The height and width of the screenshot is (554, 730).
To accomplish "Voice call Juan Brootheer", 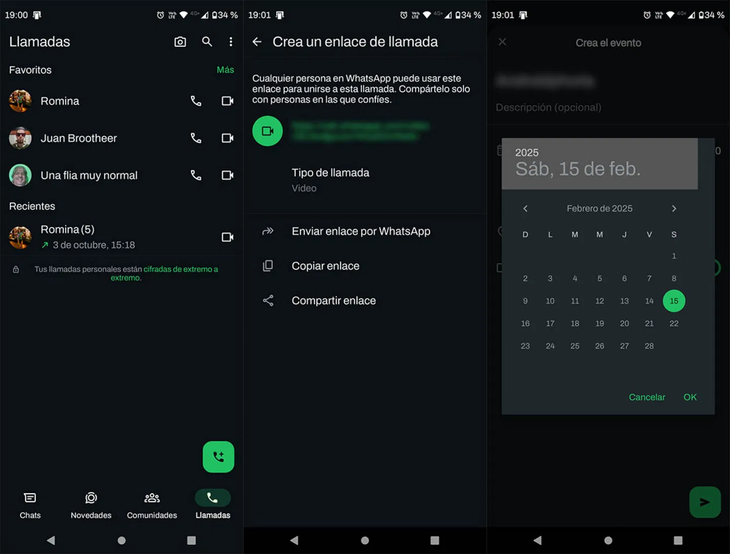I will click(196, 138).
